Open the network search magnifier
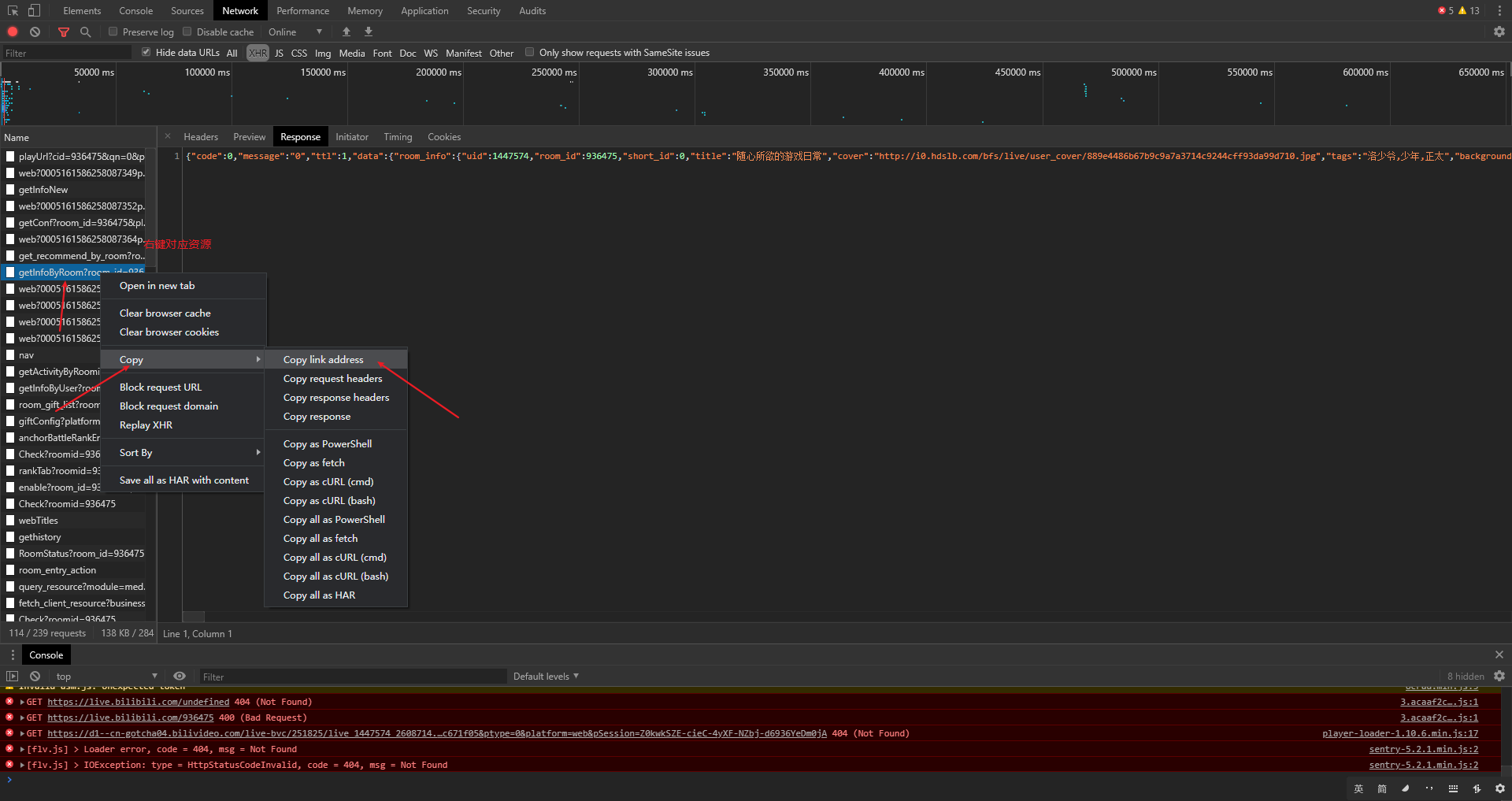The height and width of the screenshot is (801, 1512). click(85, 32)
